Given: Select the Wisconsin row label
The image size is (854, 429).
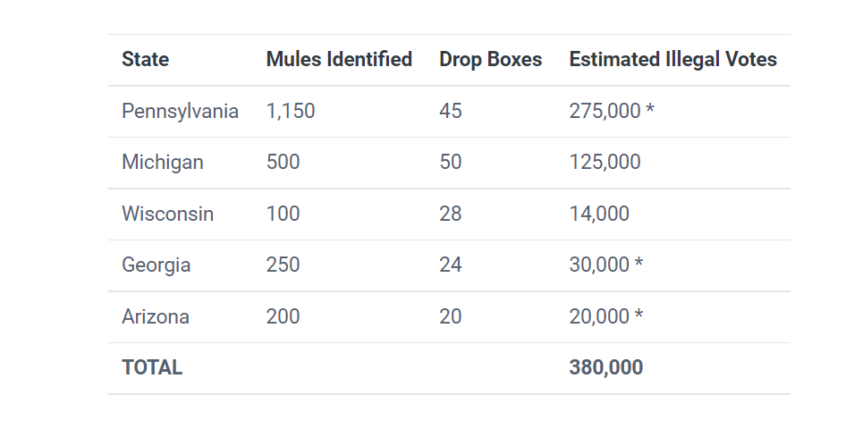Looking at the screenshot, I should point(167,214).
